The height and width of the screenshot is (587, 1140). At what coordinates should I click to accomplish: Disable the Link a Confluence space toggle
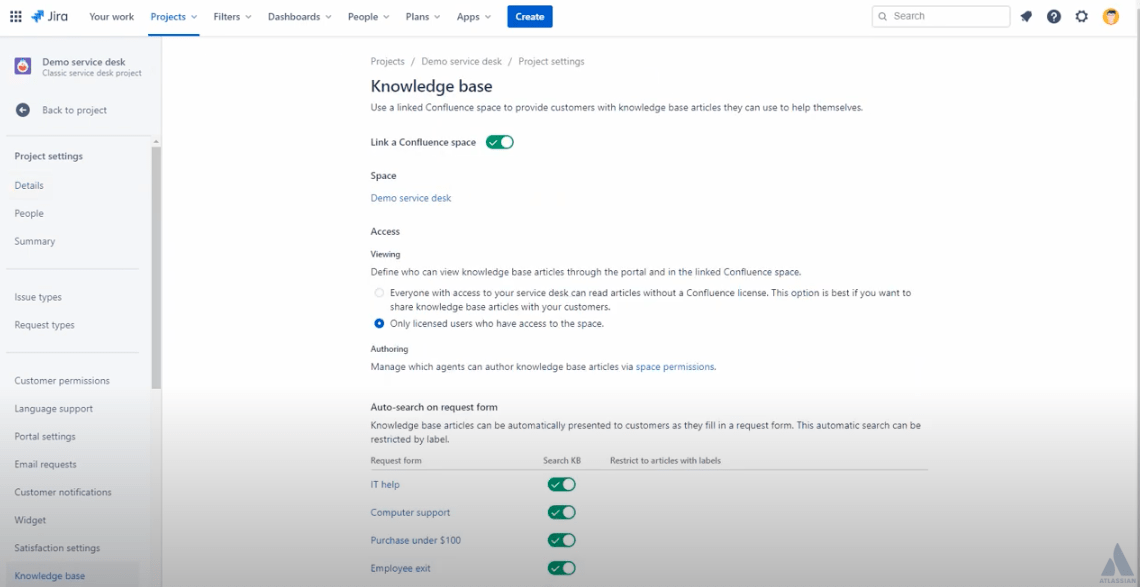click(x=499, y=142)
